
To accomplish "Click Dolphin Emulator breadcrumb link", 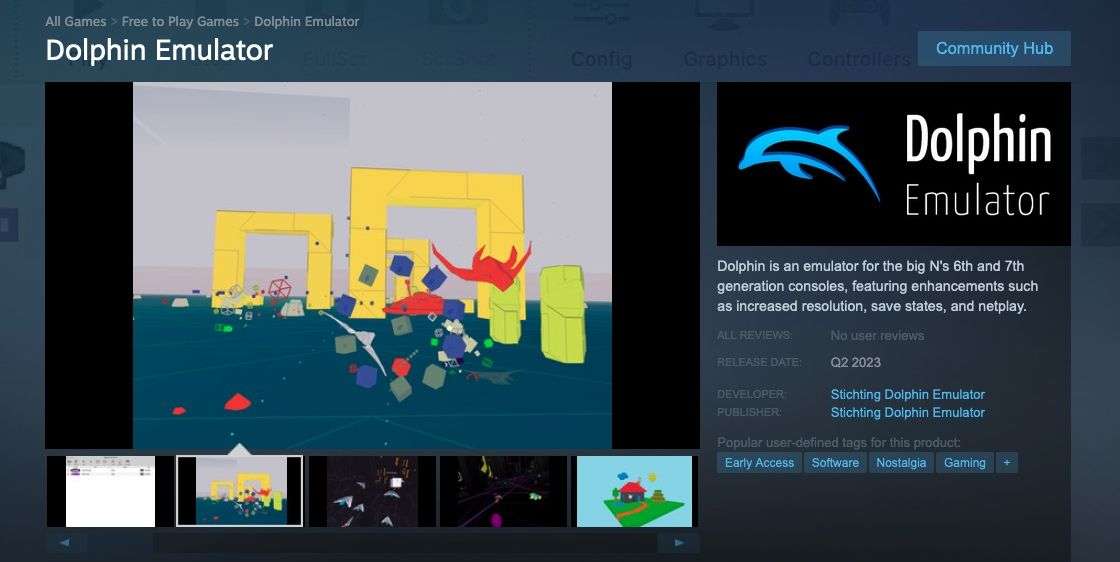I will click(306, 21).
